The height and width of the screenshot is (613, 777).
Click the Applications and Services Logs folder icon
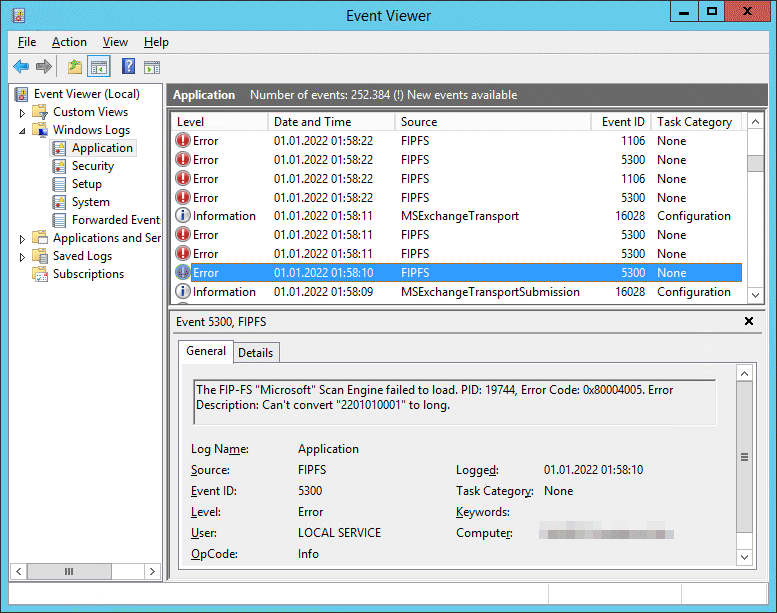40,238
